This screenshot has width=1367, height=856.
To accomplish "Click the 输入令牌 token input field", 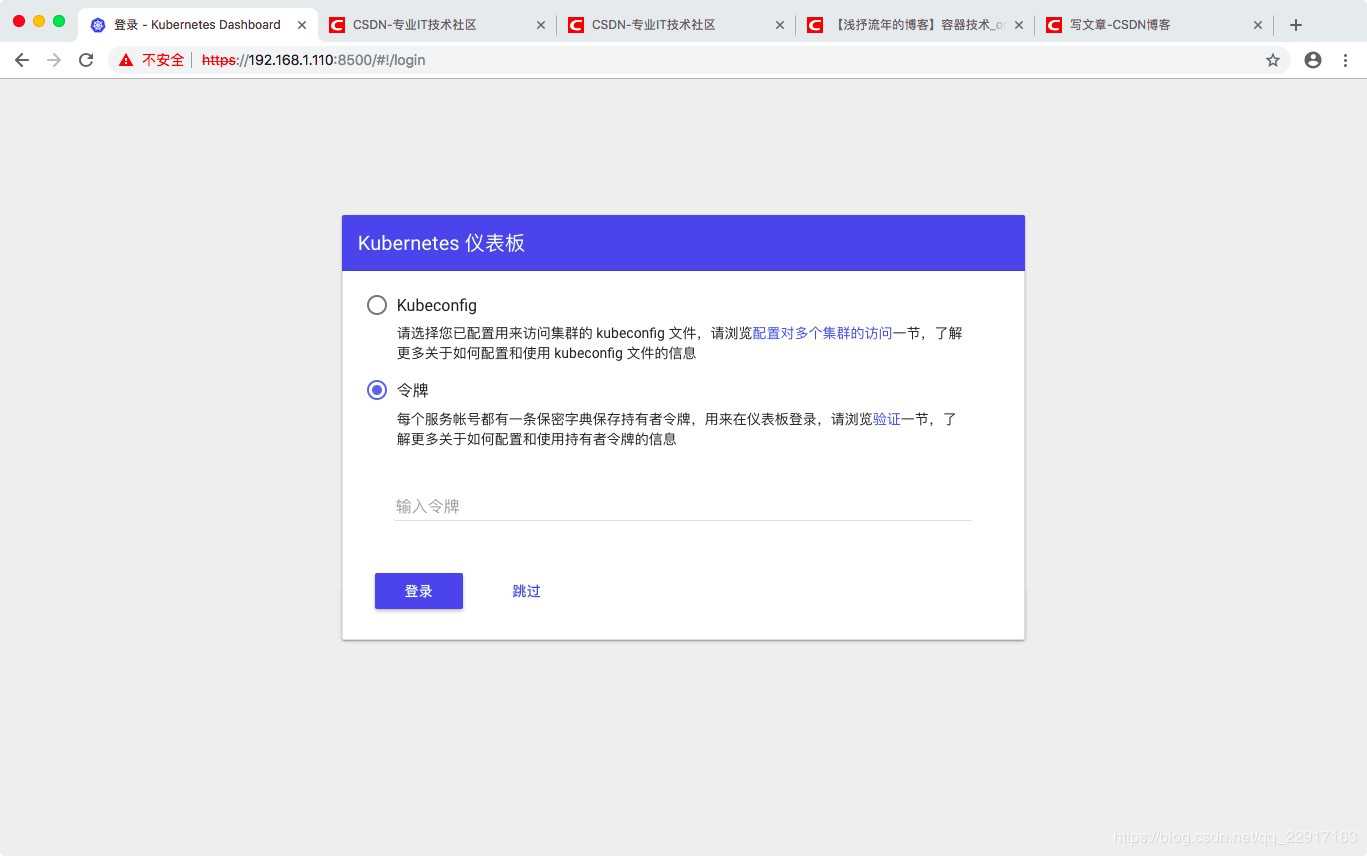I will coord(683,506).
